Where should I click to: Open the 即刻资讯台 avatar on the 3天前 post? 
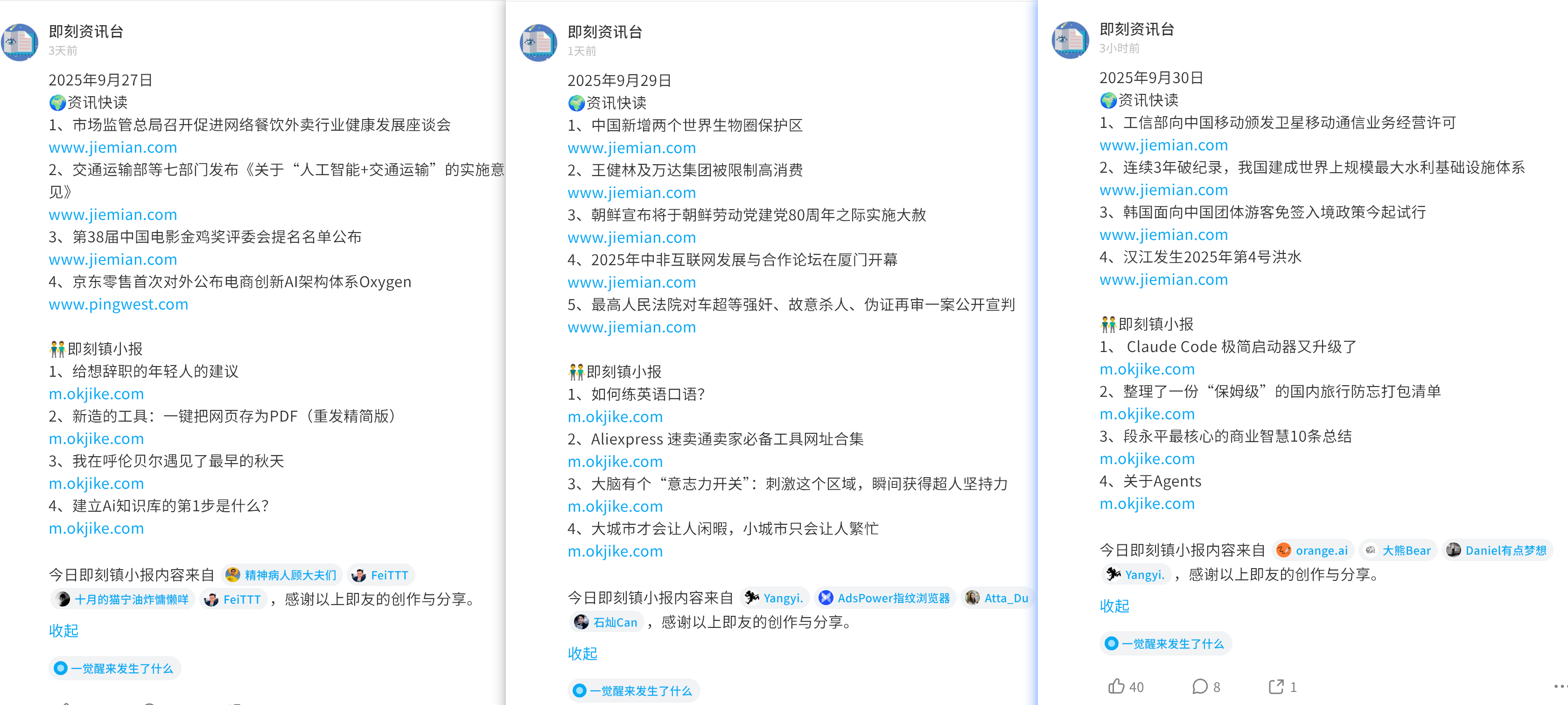[20, 42]
